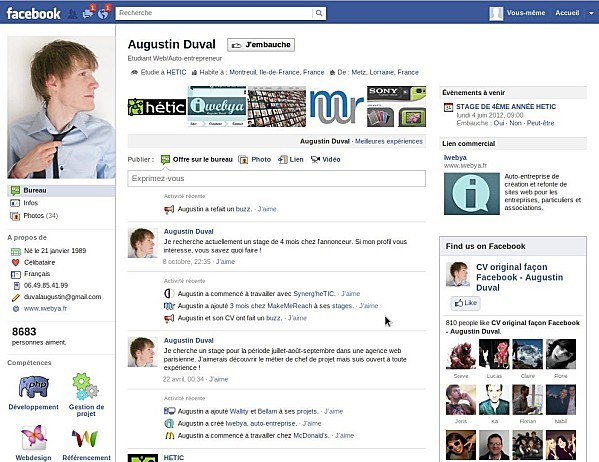Open the SynergheTIC link
The width and height of the screenshot is (599, 462).
314,293
